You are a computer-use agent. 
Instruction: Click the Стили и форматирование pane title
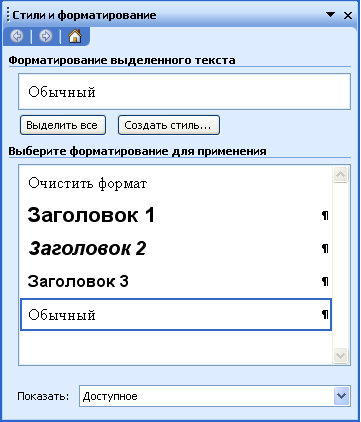[84, 15]
